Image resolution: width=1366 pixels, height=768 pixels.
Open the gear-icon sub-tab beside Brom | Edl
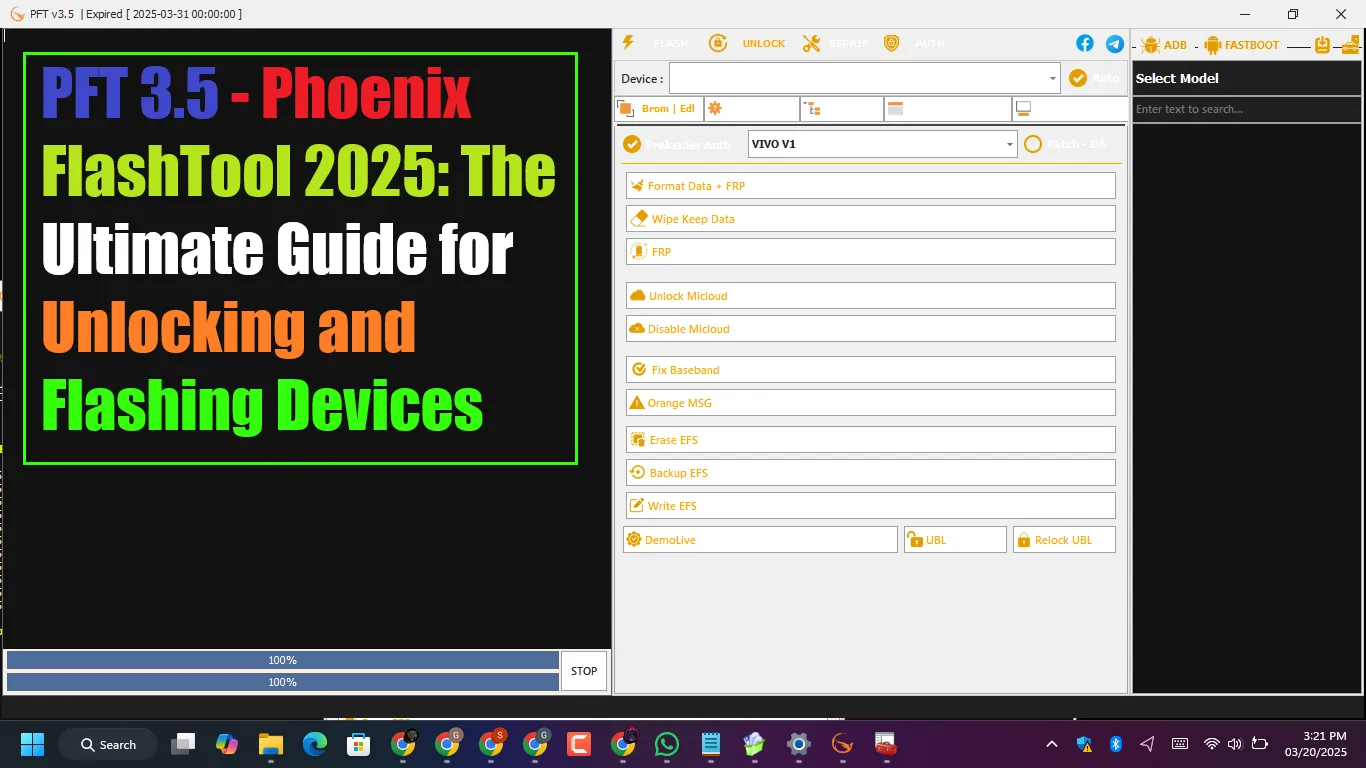coord(752,108)
